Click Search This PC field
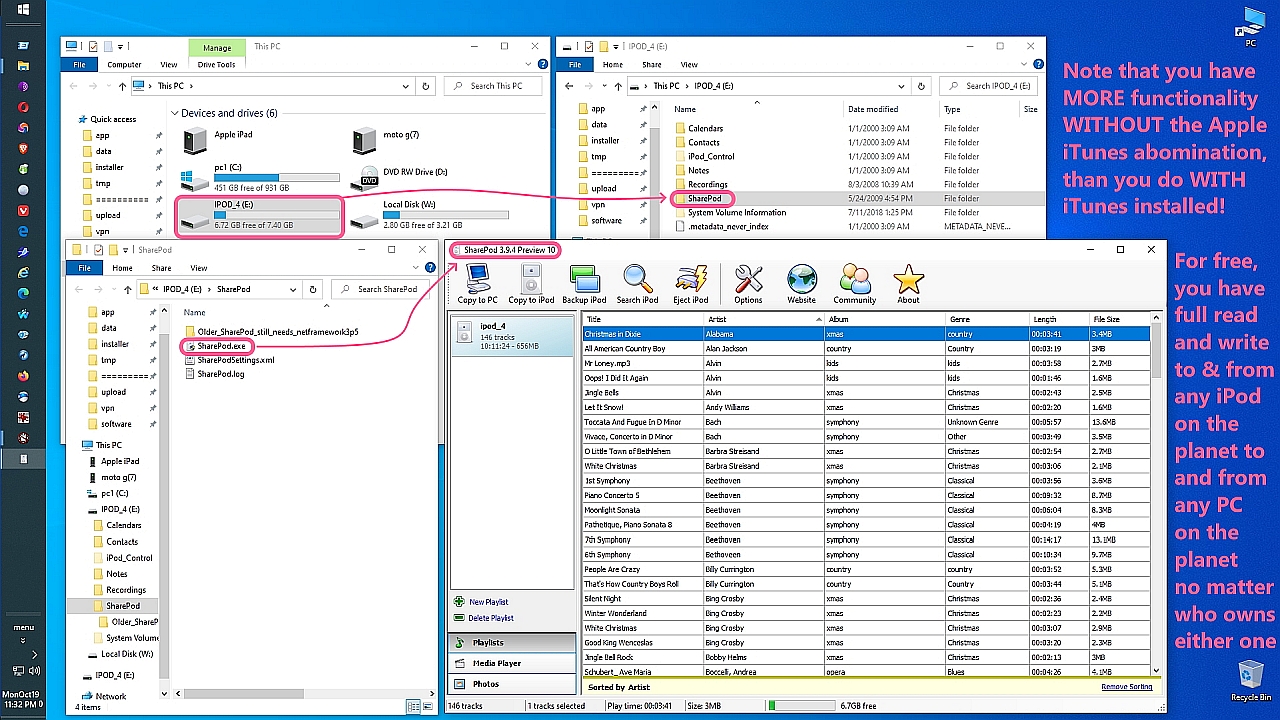The width and height of the screenshot is (1280, 720). tap(495, 86)
